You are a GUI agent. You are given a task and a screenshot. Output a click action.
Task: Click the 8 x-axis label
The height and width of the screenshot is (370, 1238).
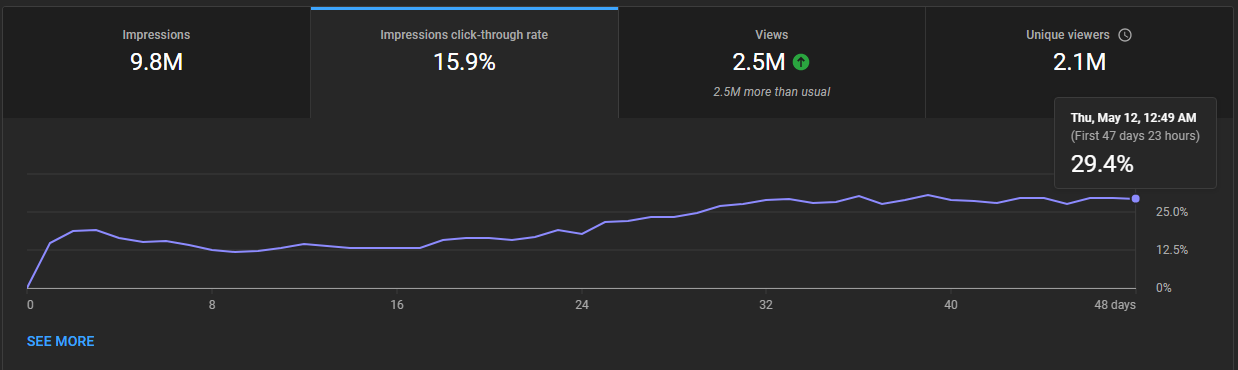coord(212,305)
